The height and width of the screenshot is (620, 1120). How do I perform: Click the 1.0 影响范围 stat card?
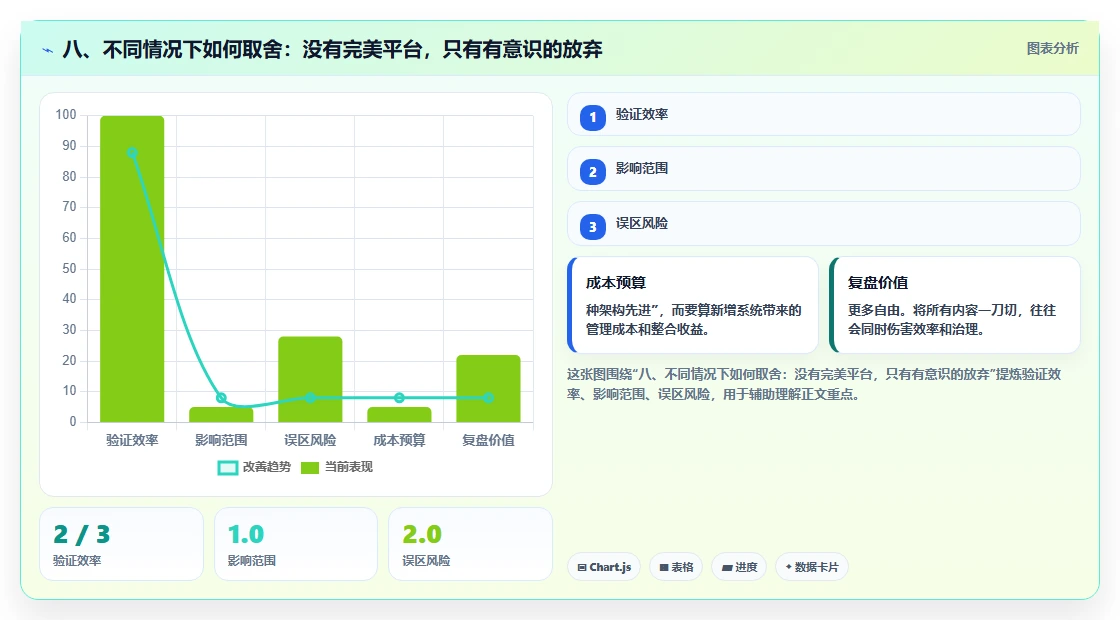click(296, 544)
